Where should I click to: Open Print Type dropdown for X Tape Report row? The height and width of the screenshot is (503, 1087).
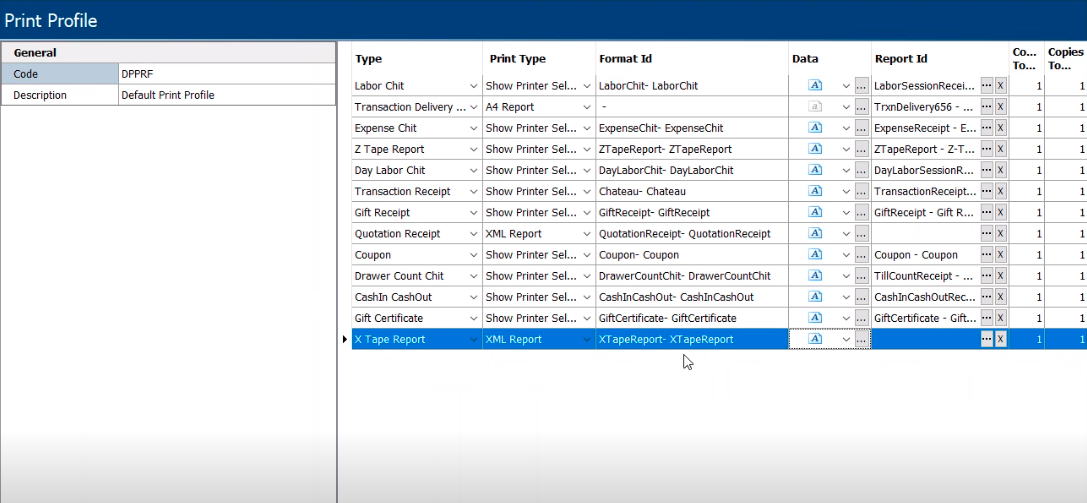click(x=587, y=339)
